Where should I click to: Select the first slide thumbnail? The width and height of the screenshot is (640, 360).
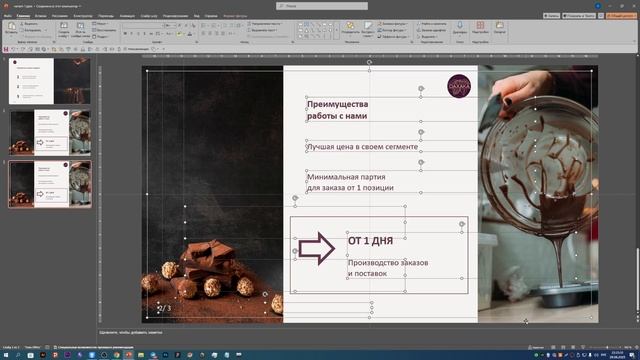(50, 81)
